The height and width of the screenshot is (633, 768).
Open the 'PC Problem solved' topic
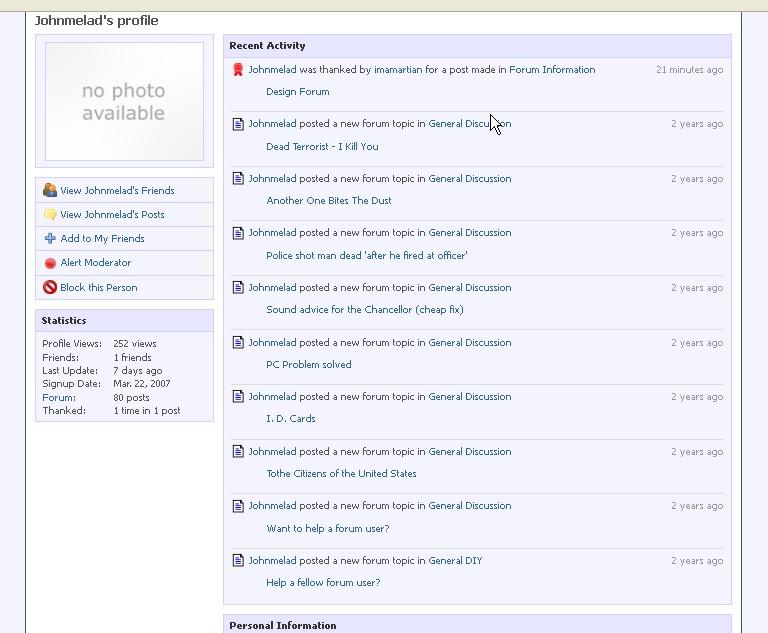[x=308, y=365]
